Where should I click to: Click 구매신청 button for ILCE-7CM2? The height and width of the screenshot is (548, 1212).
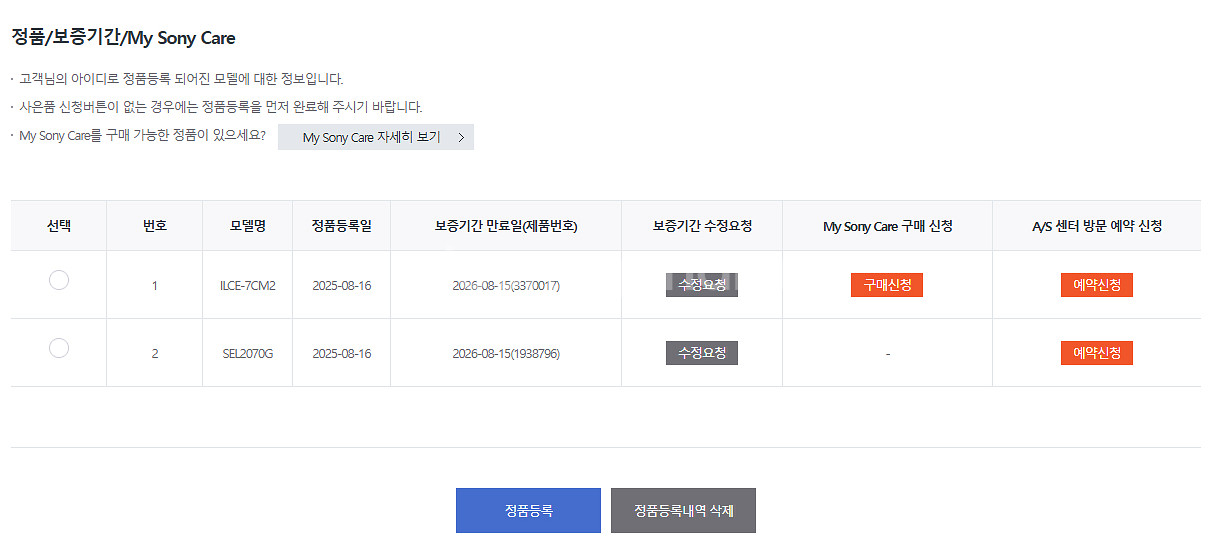coord(887,285)
